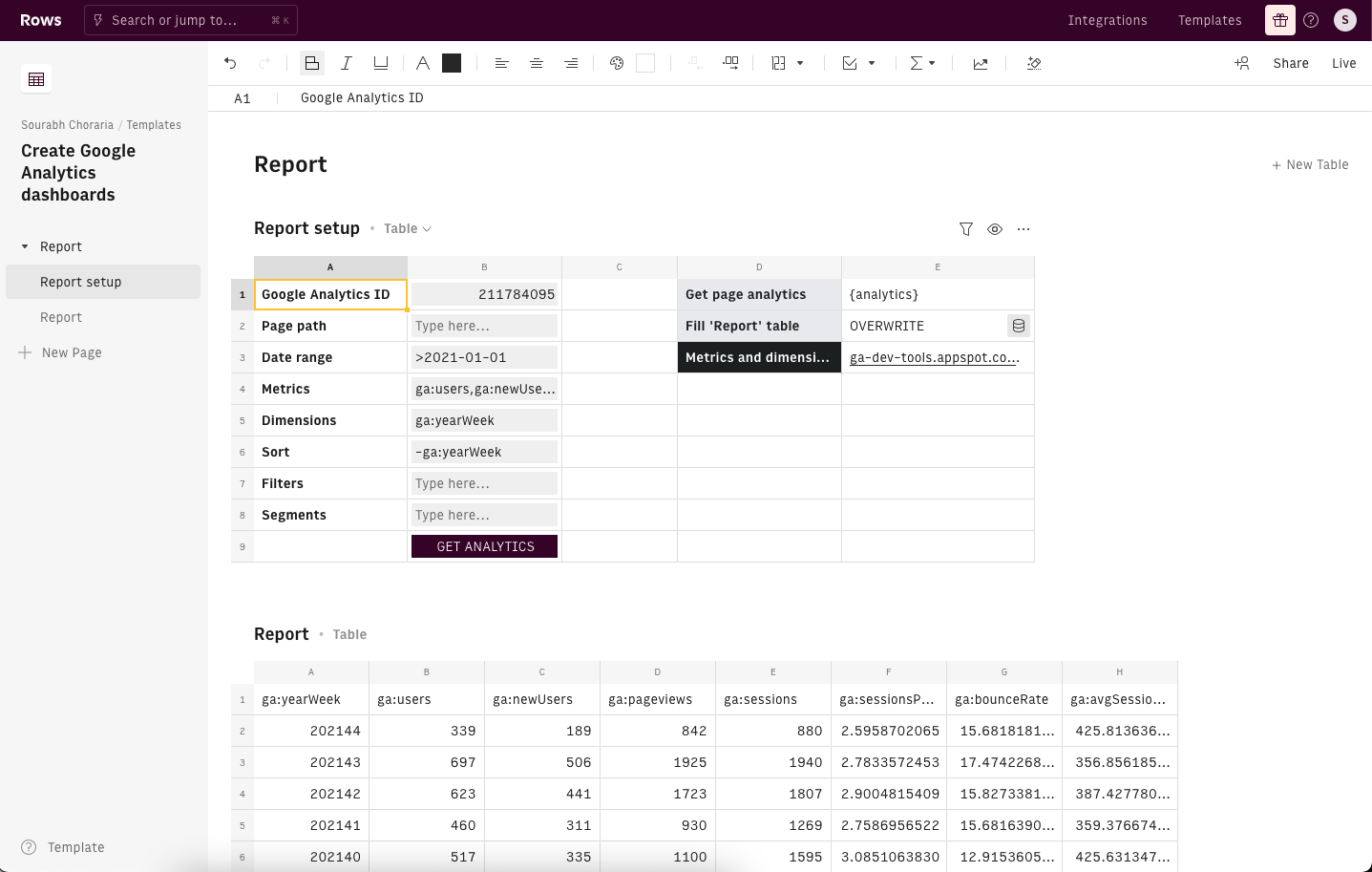Click the decrease decimals icon
Screen dimensions: 1372x872
click(x=696, y=63)
